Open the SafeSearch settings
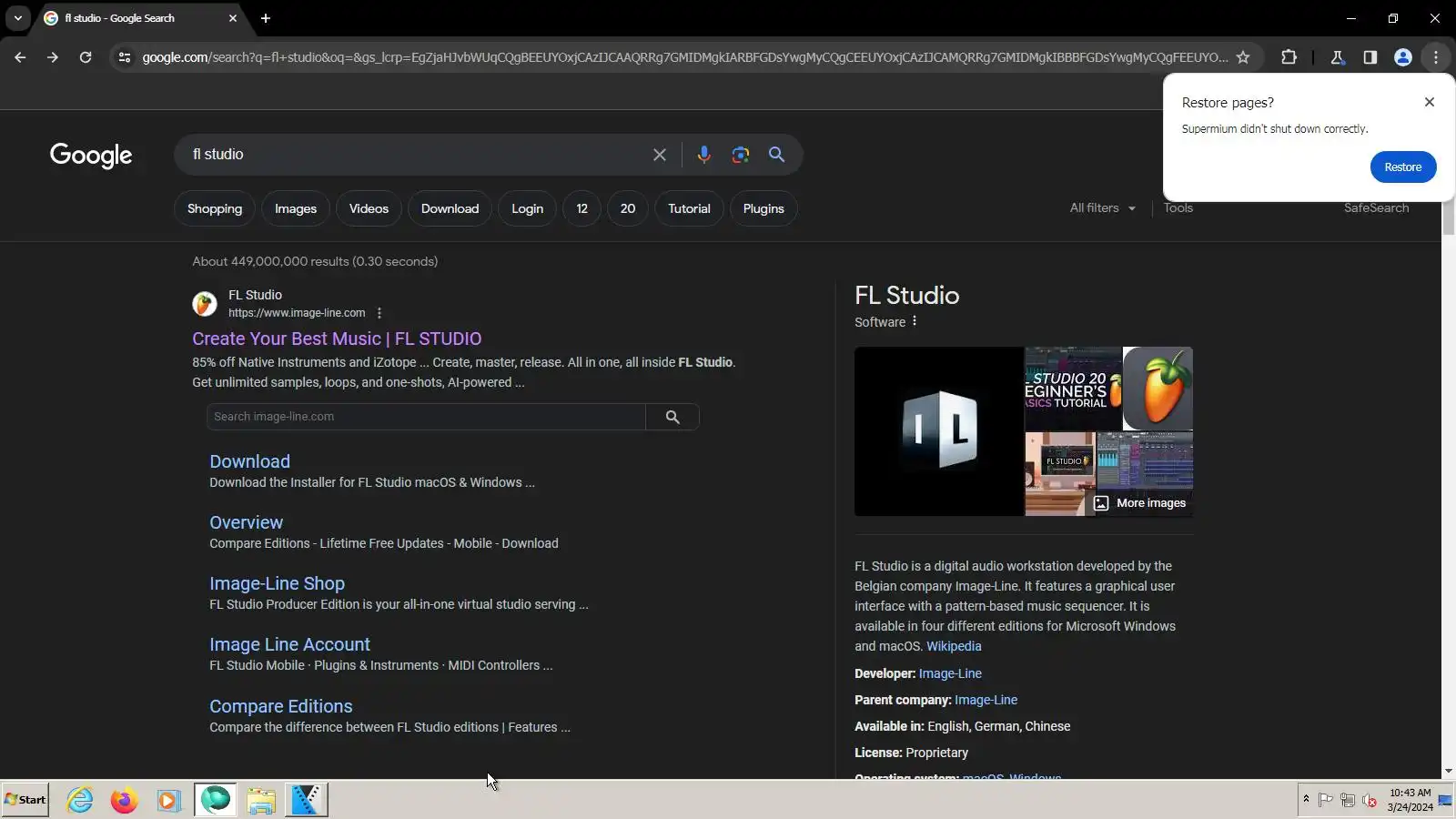 [1376, 208]
